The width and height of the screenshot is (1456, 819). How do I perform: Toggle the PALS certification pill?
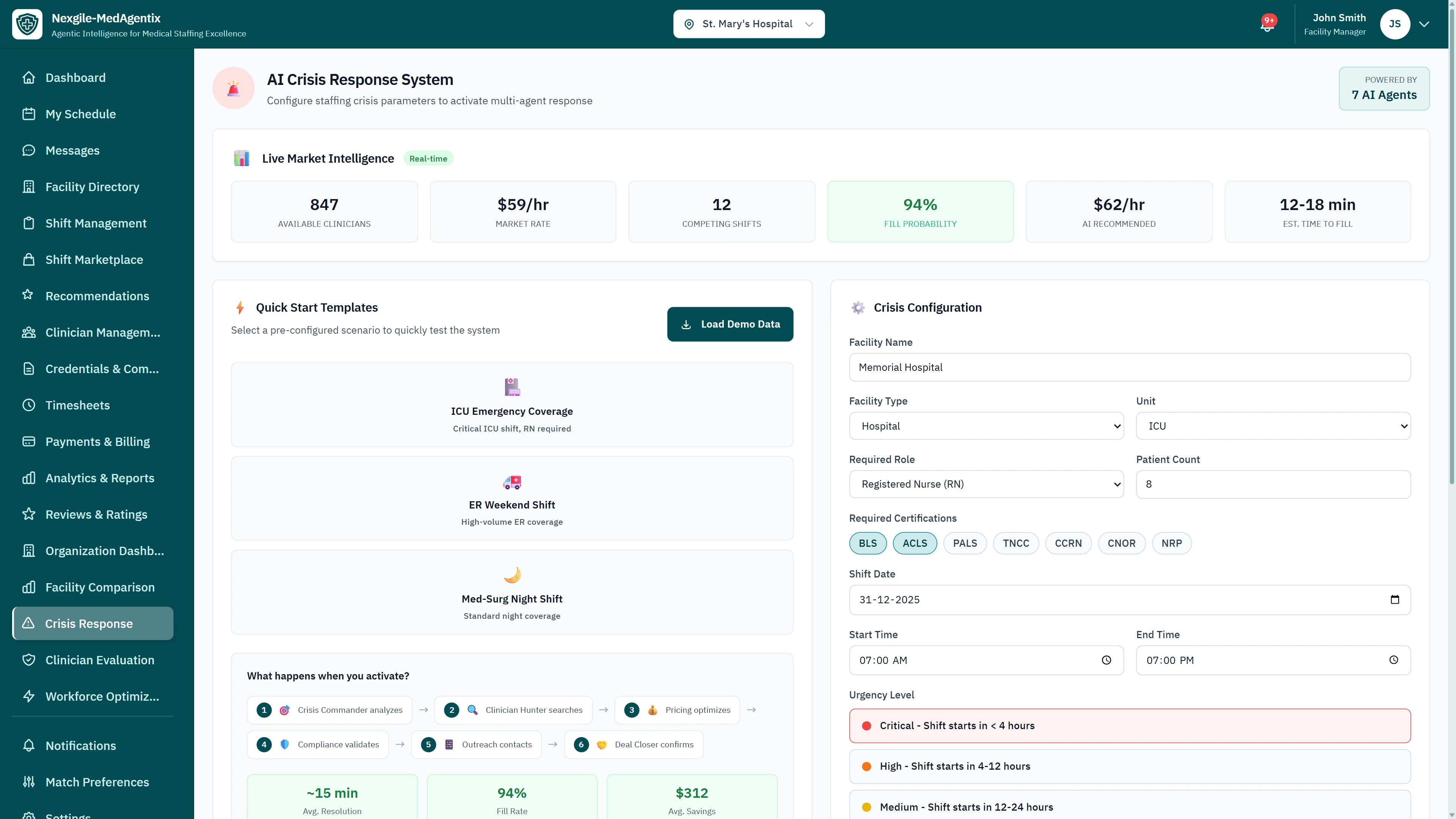965,543
